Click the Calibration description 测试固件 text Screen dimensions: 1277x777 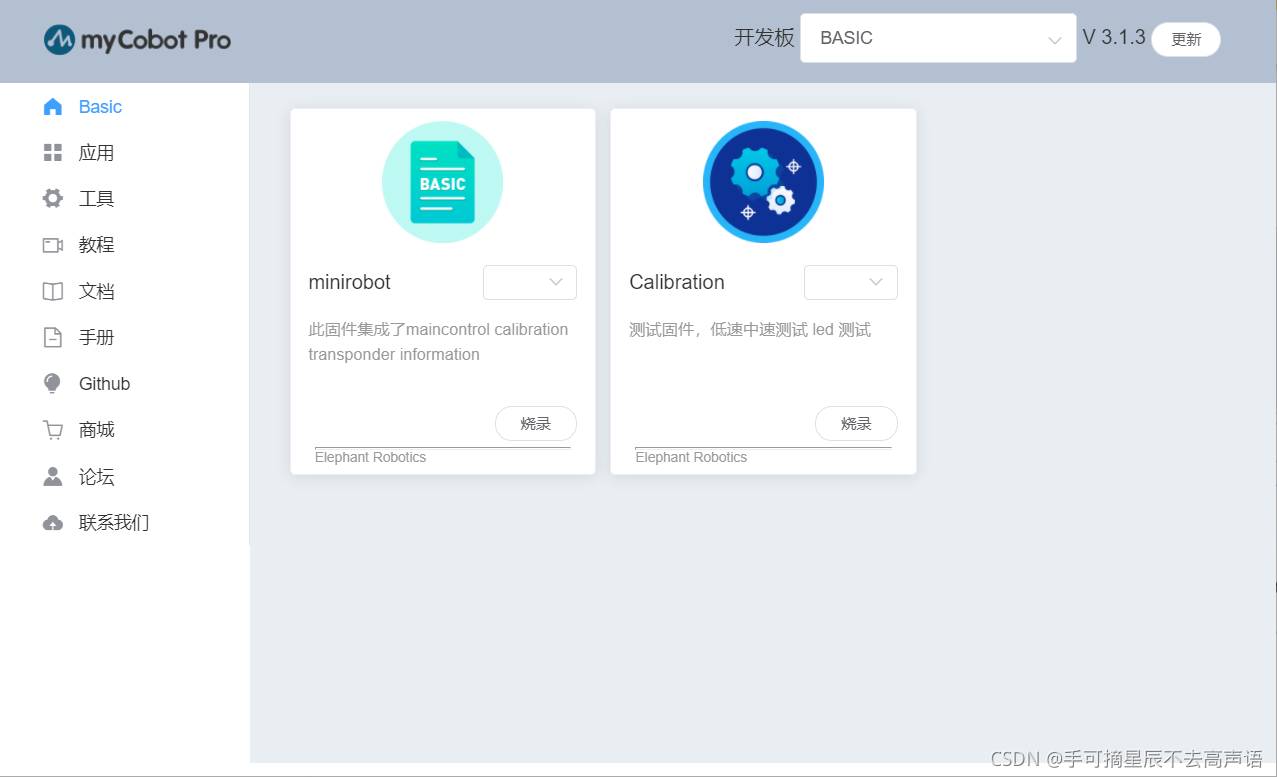pyautogui.click(x=750, y=330)
